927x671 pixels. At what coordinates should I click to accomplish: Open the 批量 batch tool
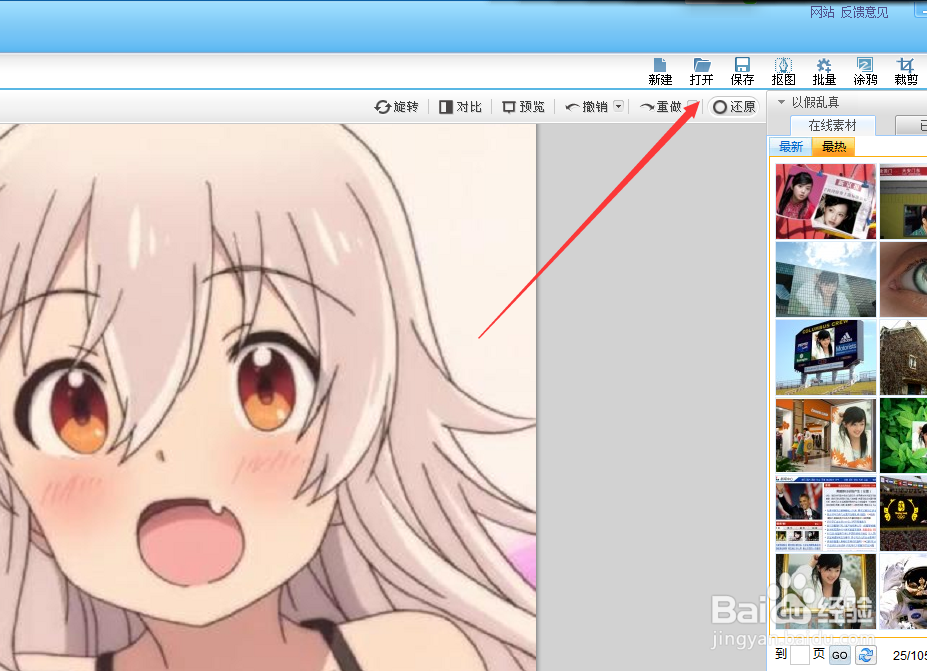coord(824,72)
